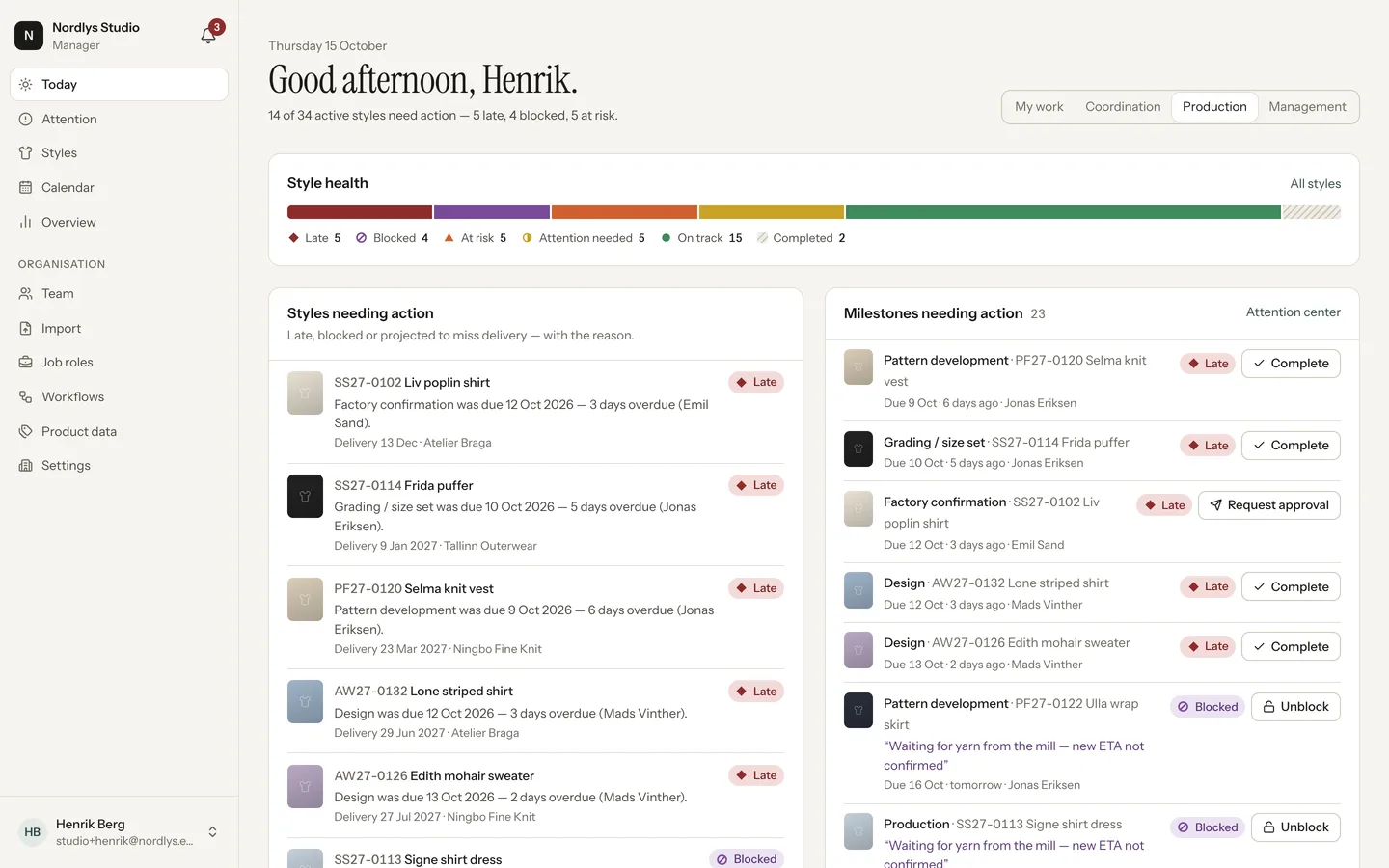Open the notifications bell
The height and width of the screenshot is (868, 1389).
tap(208, 35)
